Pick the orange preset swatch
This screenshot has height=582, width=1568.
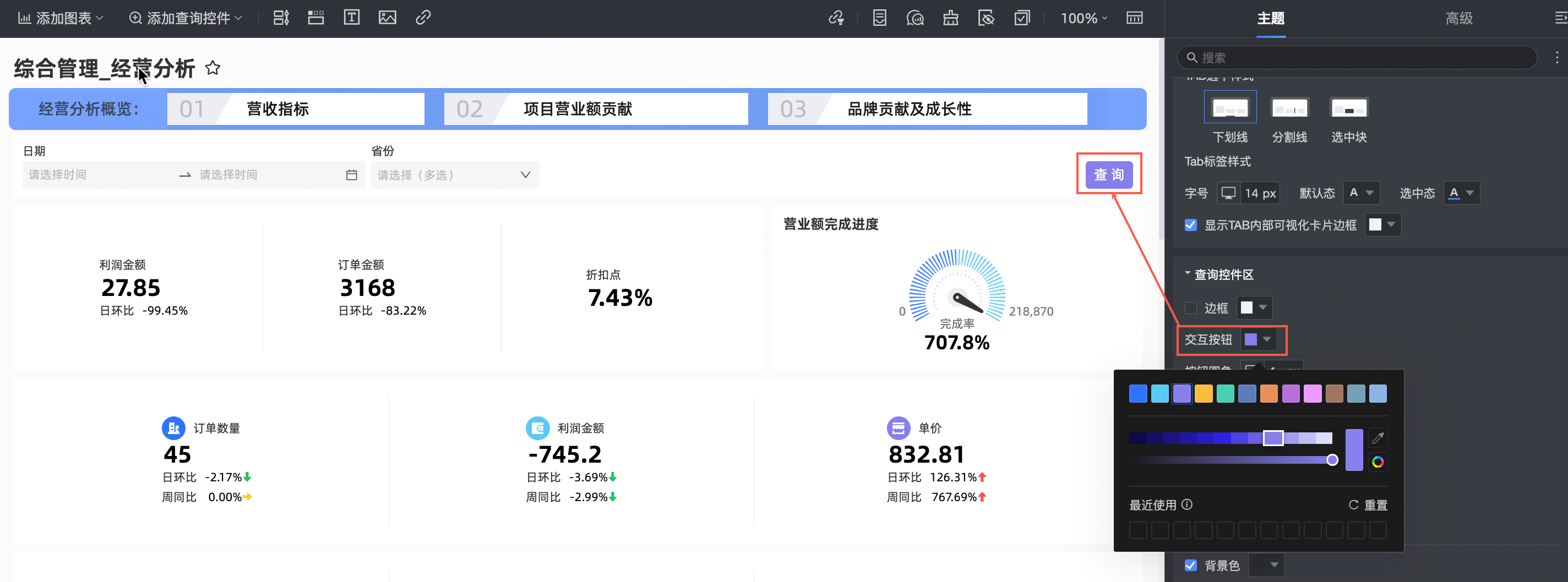coord(1268,393)
